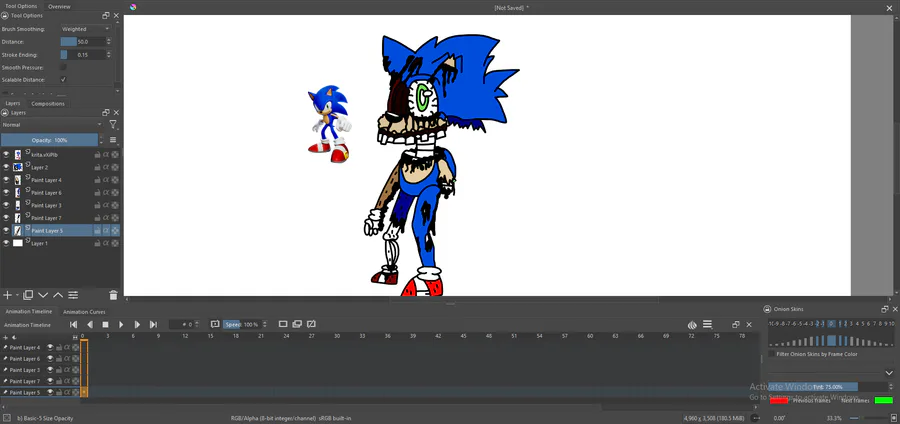The image size is (900, 424).
Task: Step to next frame in timeline
Action: pyautogui.click(x=137, y=324)
